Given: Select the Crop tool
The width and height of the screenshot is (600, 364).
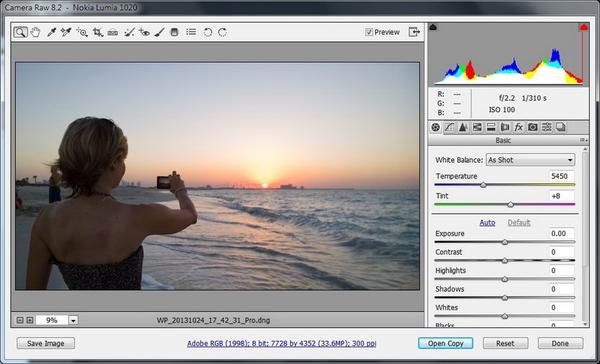Looking at the screenshot, I should 98,32.
